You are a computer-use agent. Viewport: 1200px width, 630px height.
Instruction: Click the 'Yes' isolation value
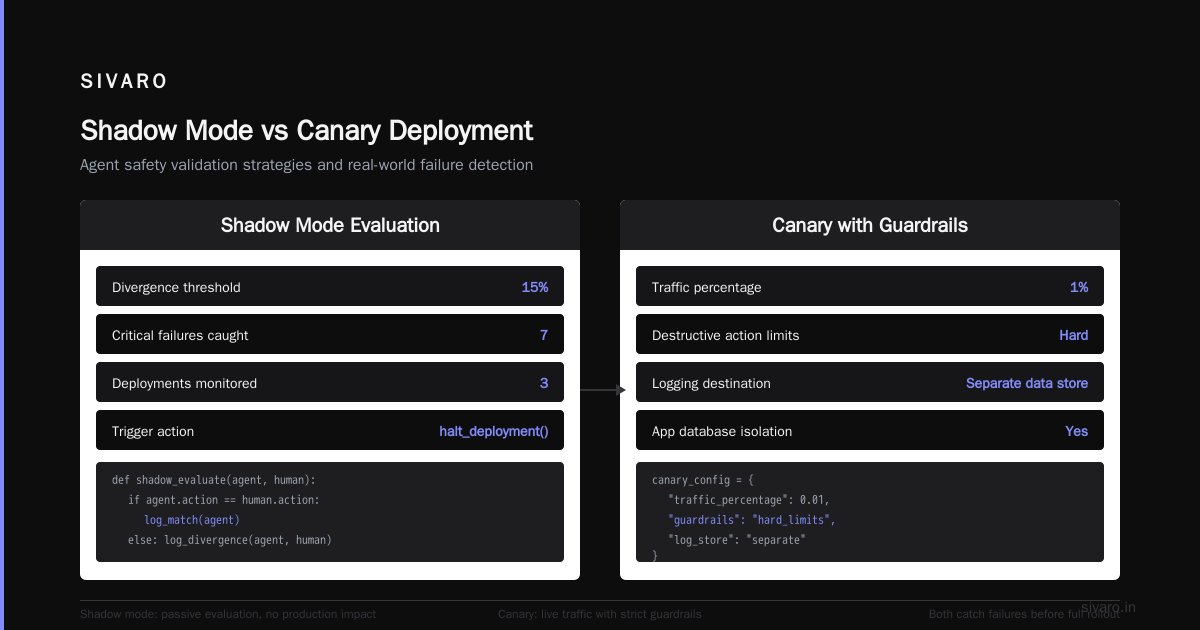(x=1077, y=431)
